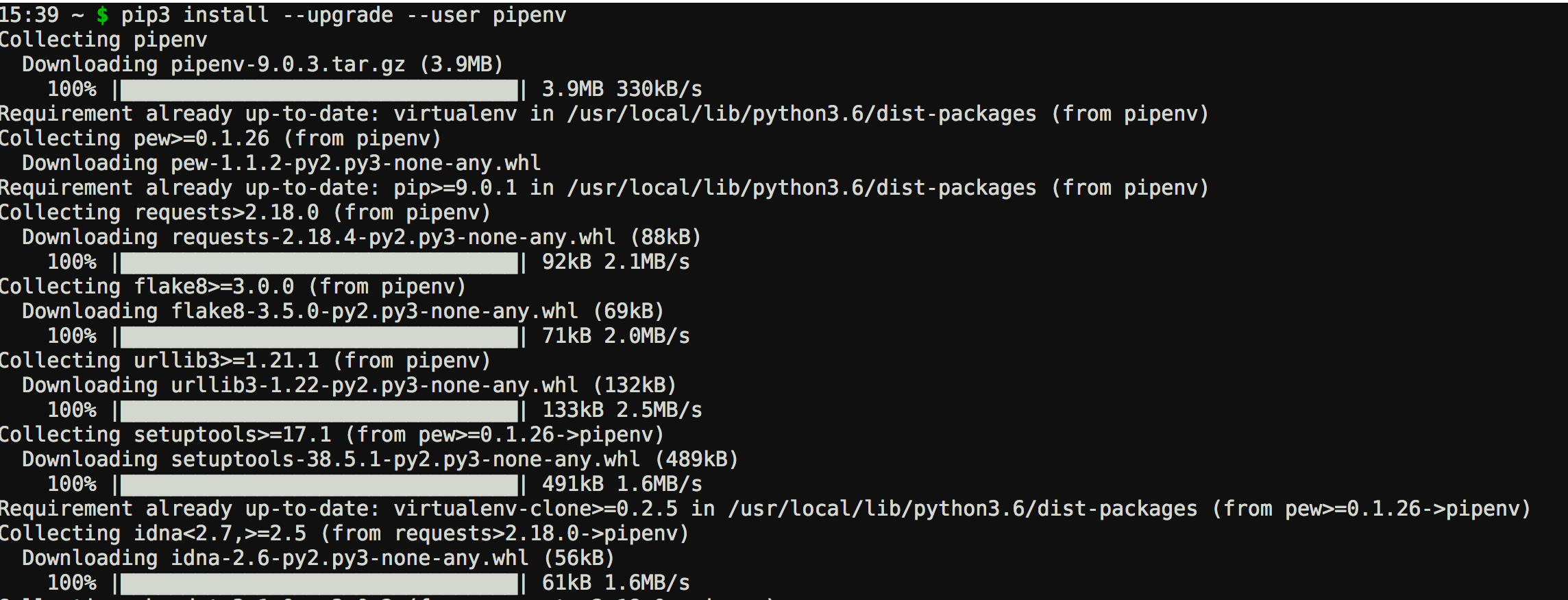Click the setuptools download progress bar
Viewport: 1568px width, 600px height.
point(319,485)
